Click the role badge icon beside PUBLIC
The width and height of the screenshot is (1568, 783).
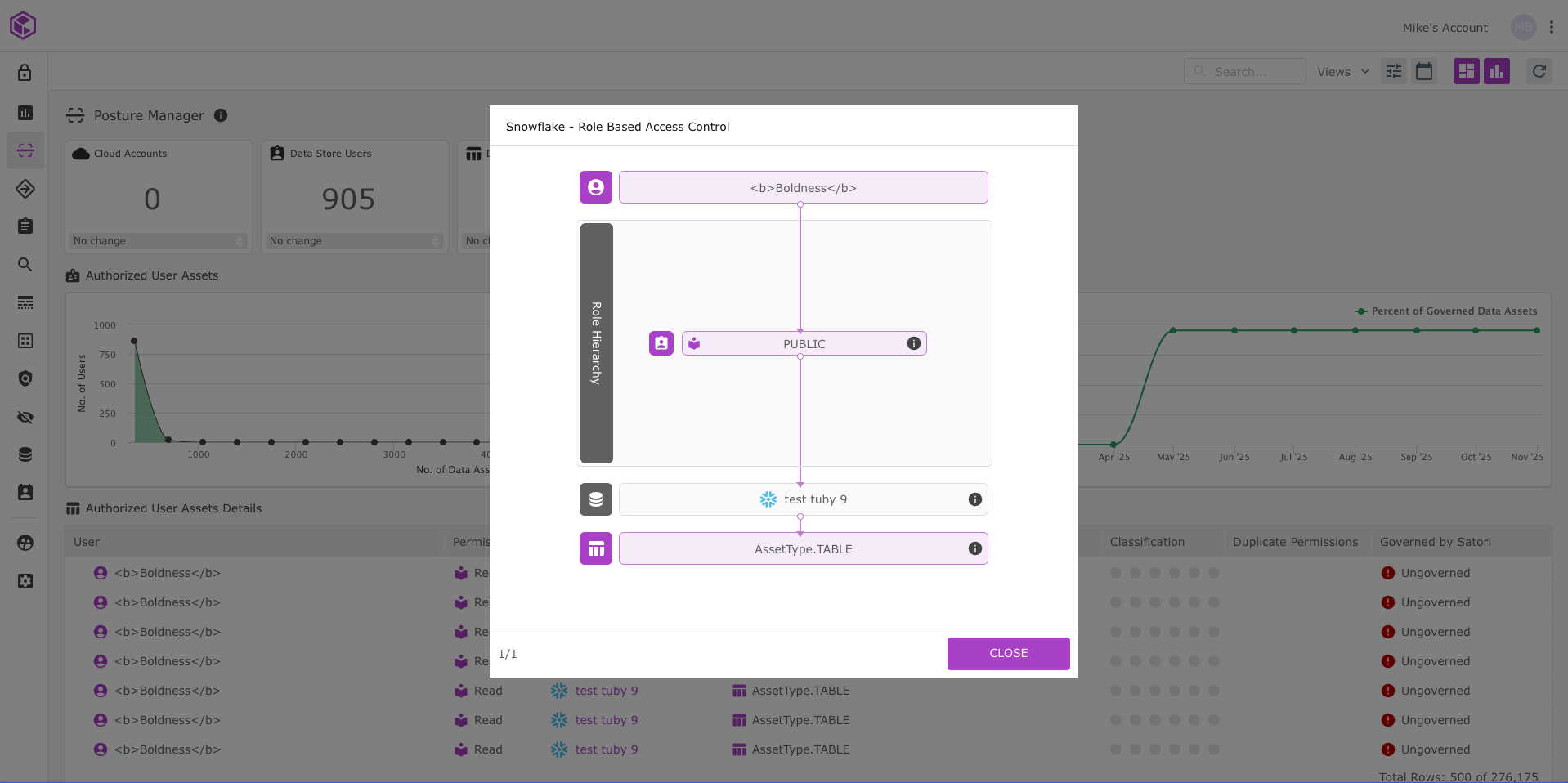pyautogui.click(x=661, y=343)
